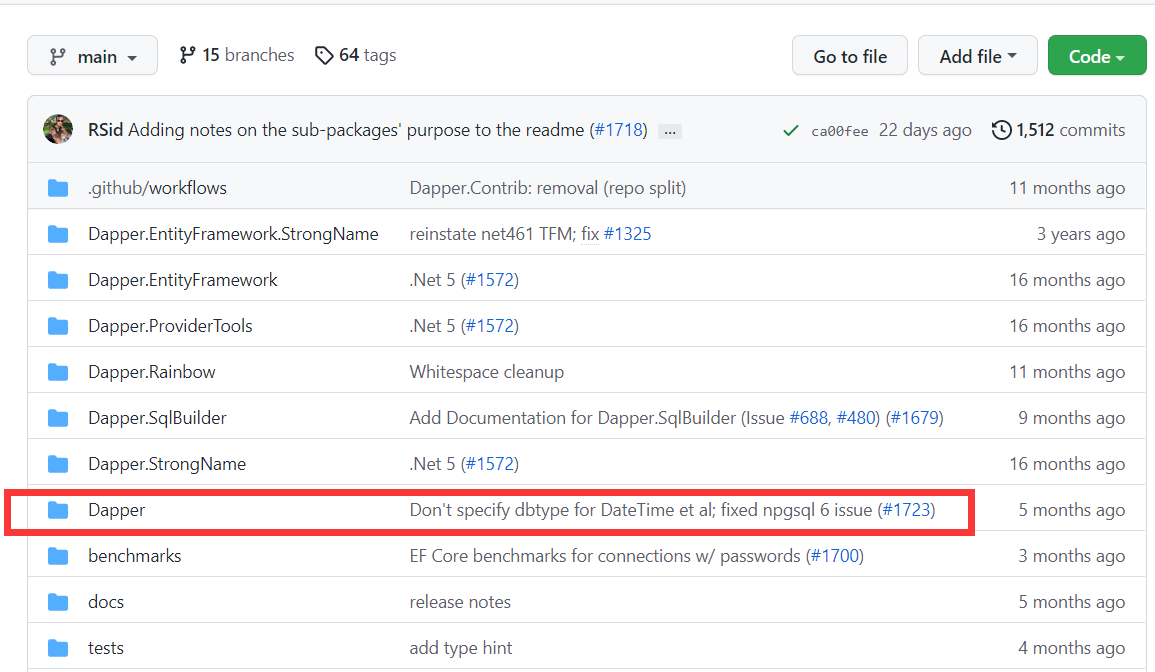
Task: Open the RSid author link
Action: [105, 130]
